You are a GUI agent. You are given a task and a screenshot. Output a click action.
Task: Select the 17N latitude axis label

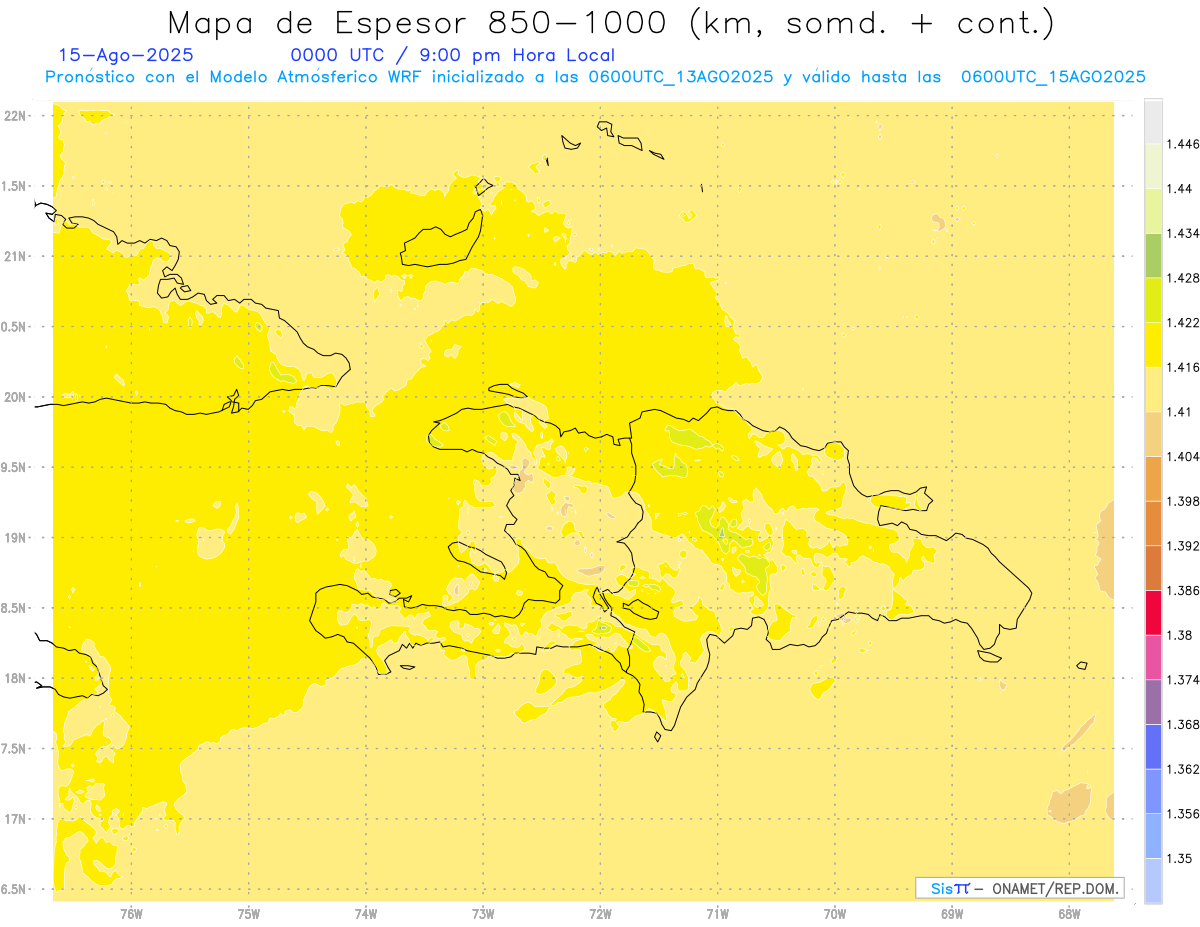(15, 819)
